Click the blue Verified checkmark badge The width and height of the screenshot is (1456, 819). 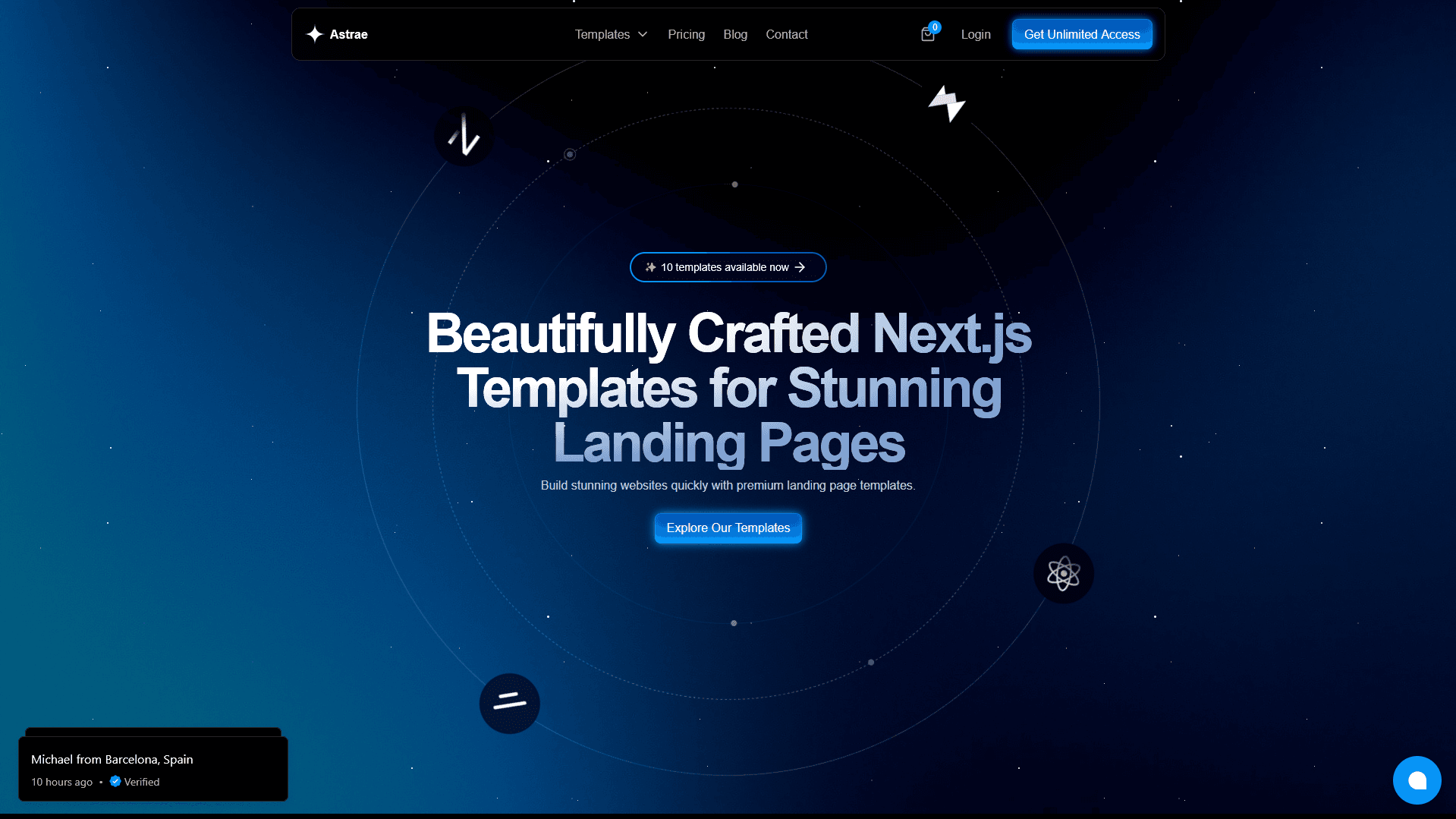[x=115, y=781]
